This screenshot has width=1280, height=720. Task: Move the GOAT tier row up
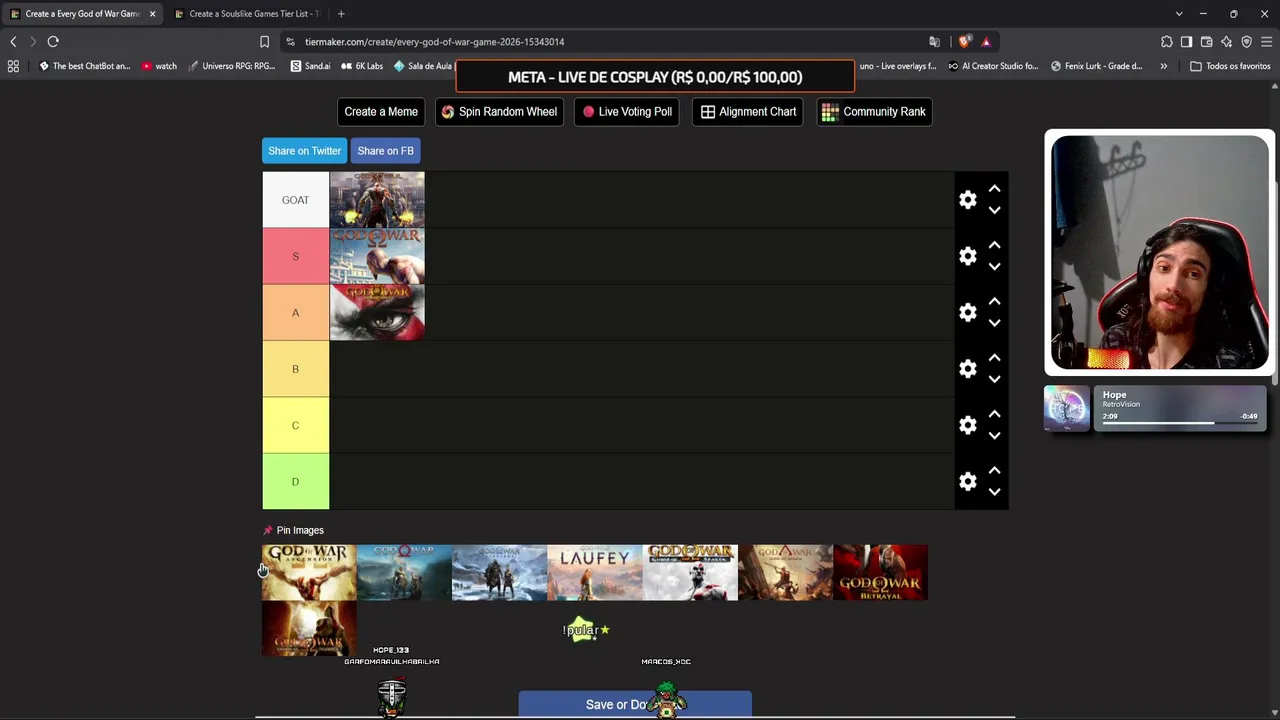[x=994, y=189]
